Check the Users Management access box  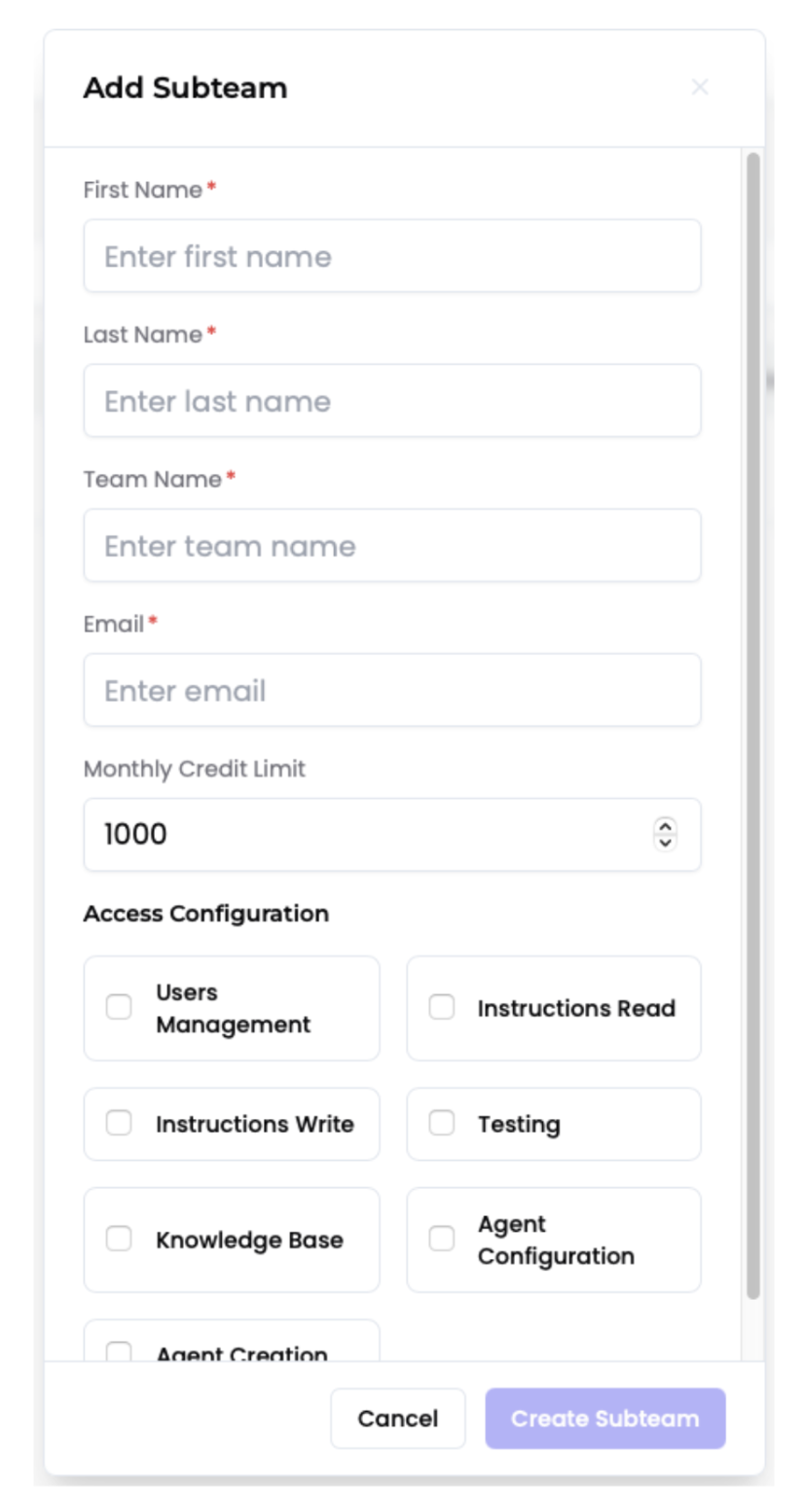coord(119,1008)
